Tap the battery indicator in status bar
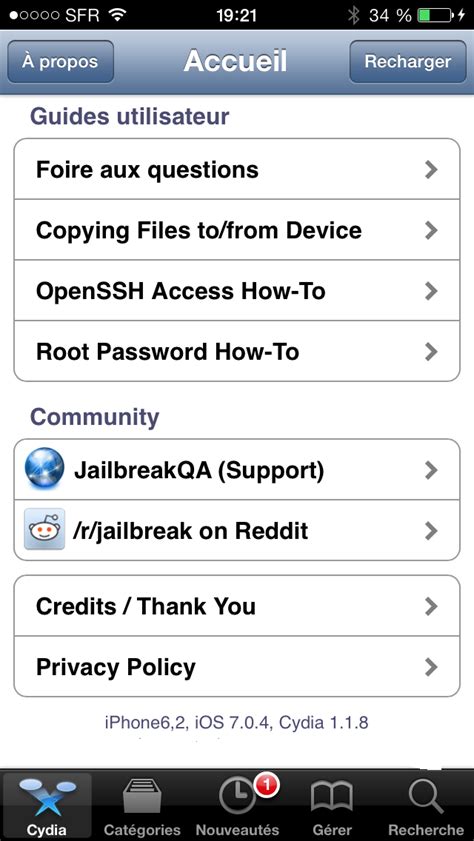This screenshot has height=841, width=474. tap(435, 16)
